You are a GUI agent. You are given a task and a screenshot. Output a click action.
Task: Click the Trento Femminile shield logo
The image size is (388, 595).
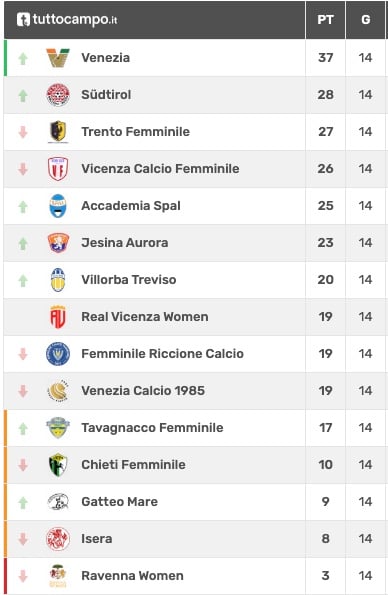(x=58, y=132)
